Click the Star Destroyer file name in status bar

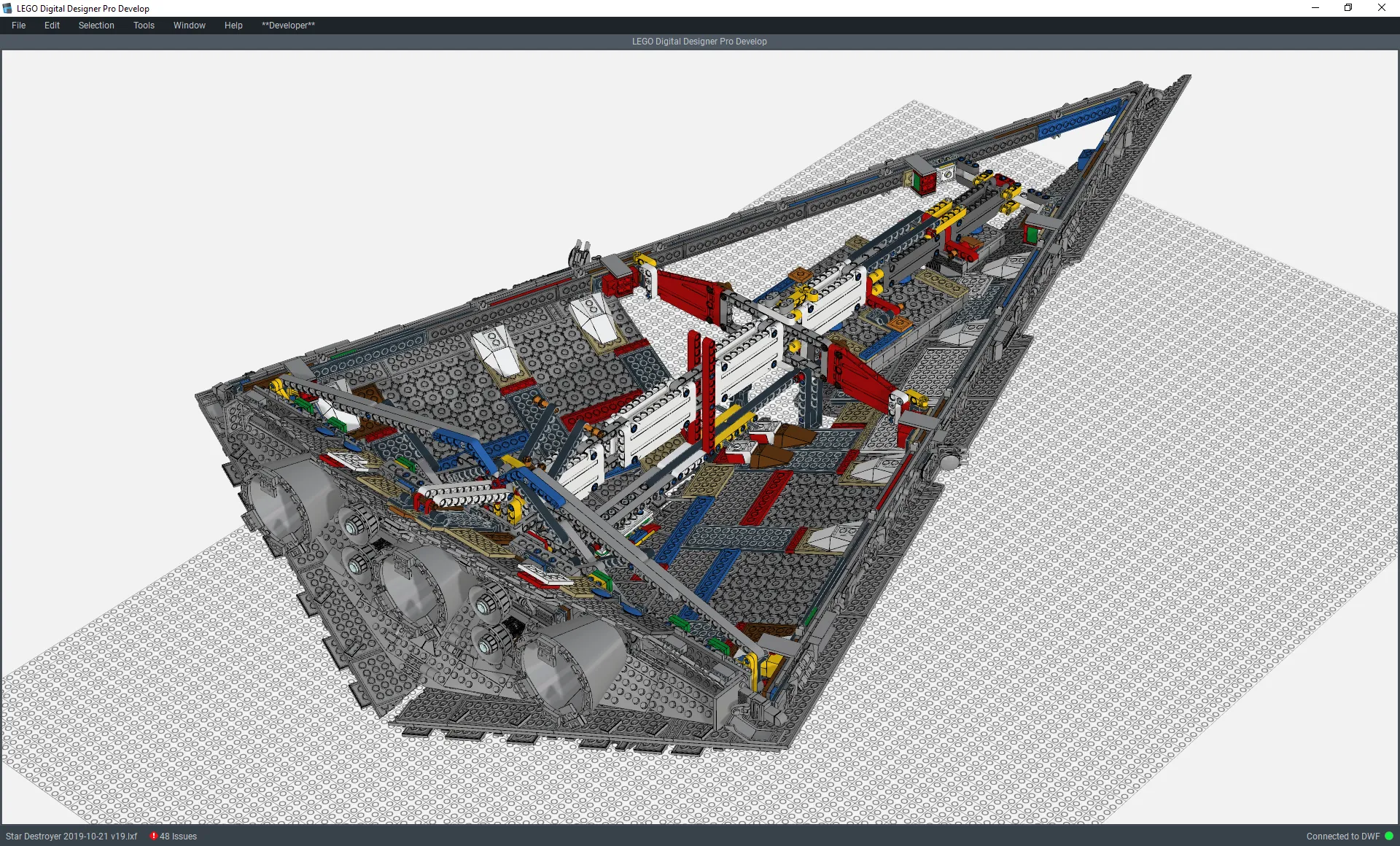tap(71, 837)
